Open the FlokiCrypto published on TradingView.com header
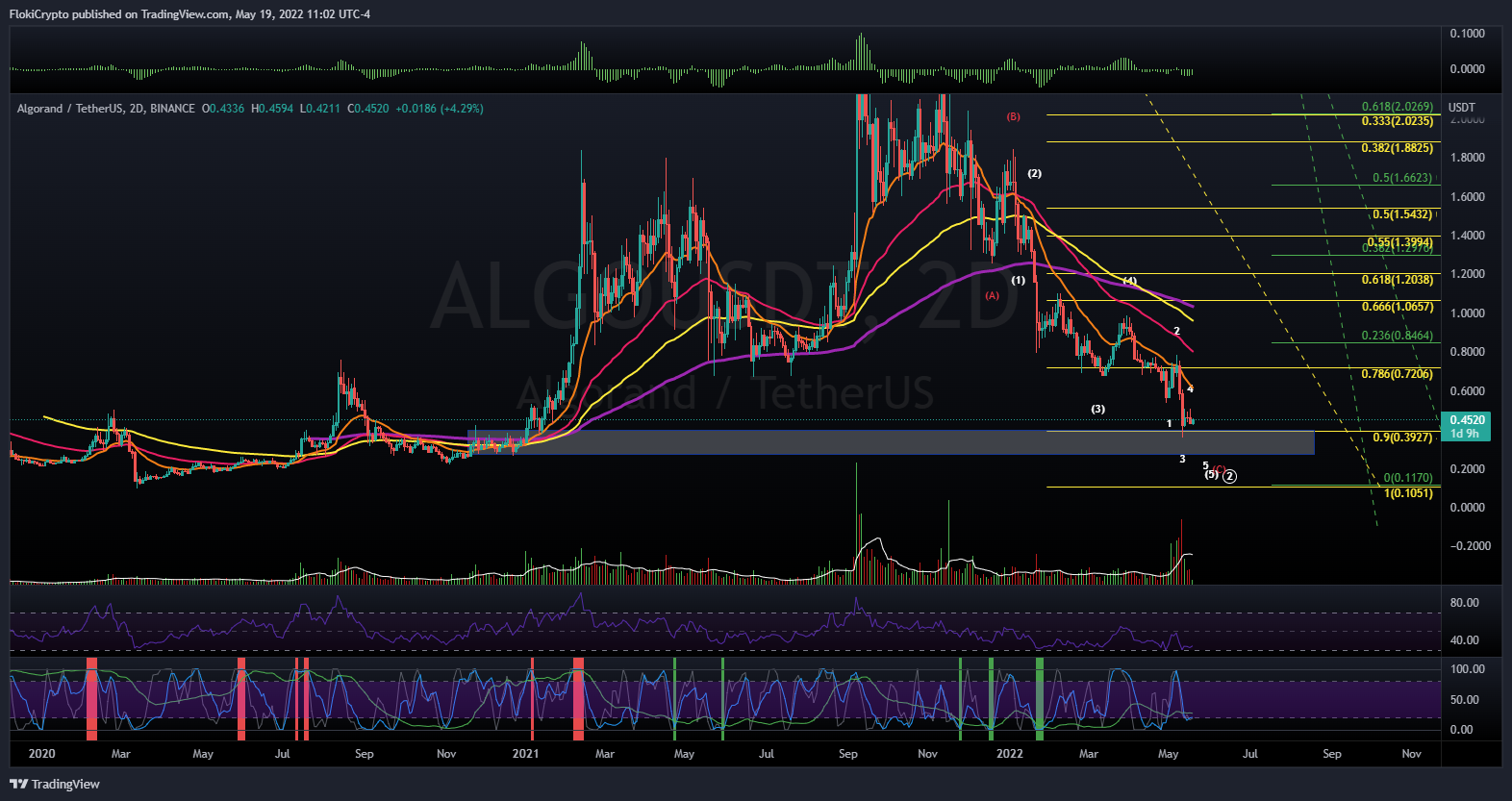This screenshot has width=1512, height=801. (x=189, y=13)
